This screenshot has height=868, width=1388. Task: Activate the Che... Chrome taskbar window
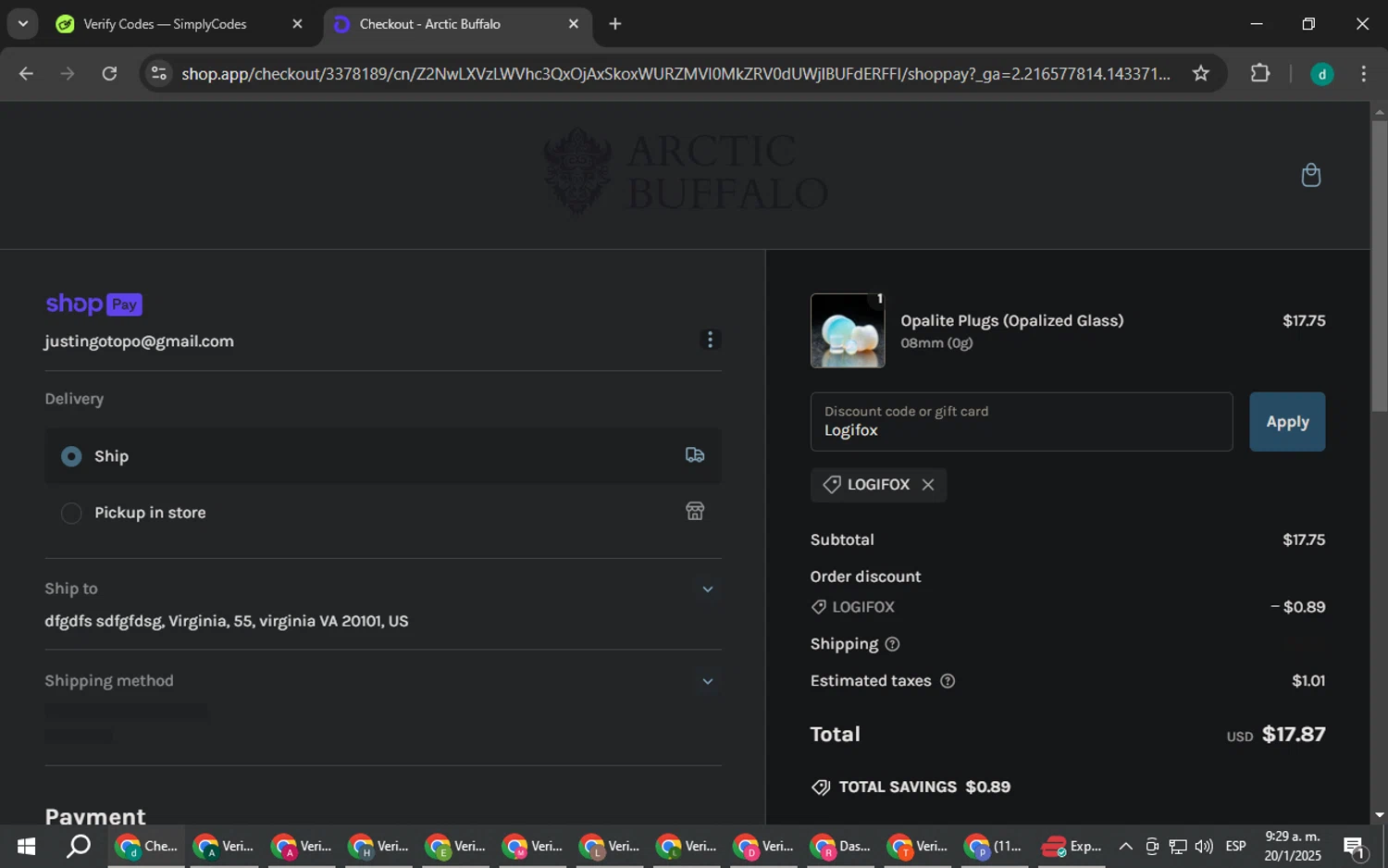click(146, 846)
